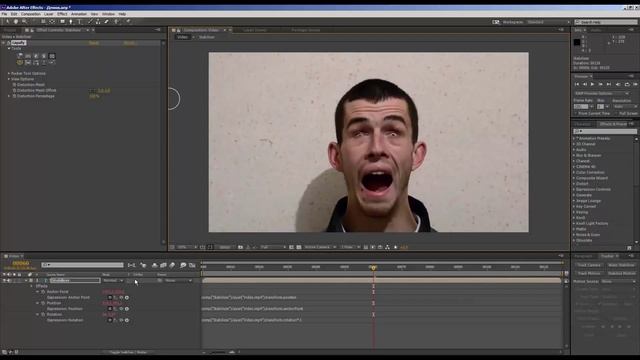The image size is (640, 360).
Task: Select the Puppet Pin tool
Action: tap(128, 22)
